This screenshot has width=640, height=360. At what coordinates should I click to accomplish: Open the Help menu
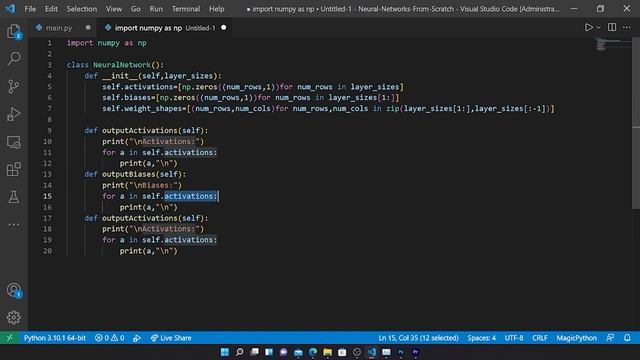pos(216,9)
